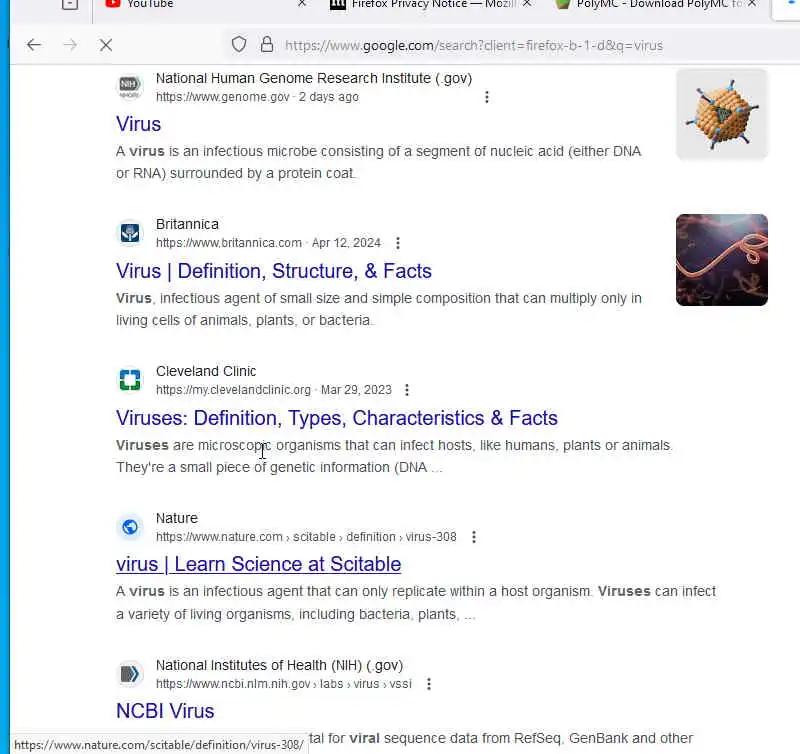
Task: Click the ncbi.nlm.nih.gov breadcrumb URL
Action: coord(284,684)
